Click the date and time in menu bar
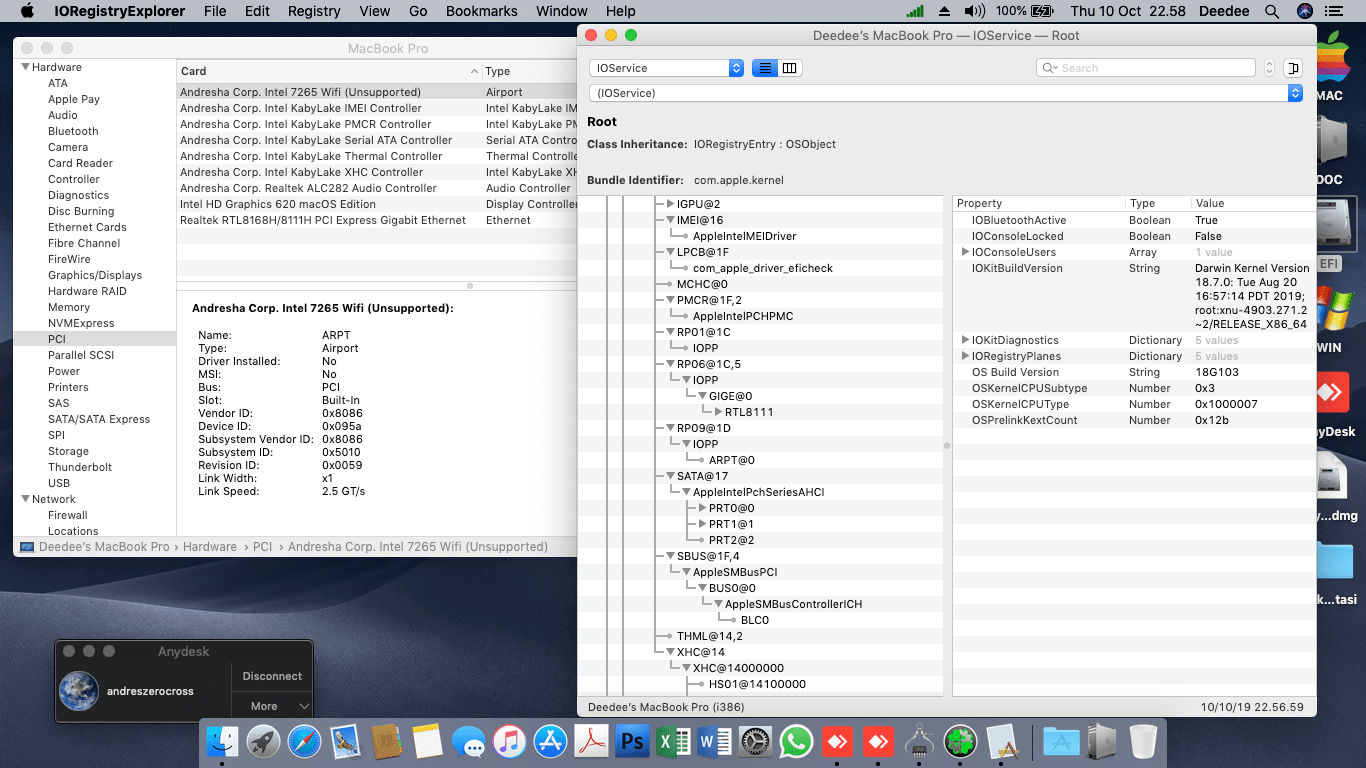 (1128, 11)
